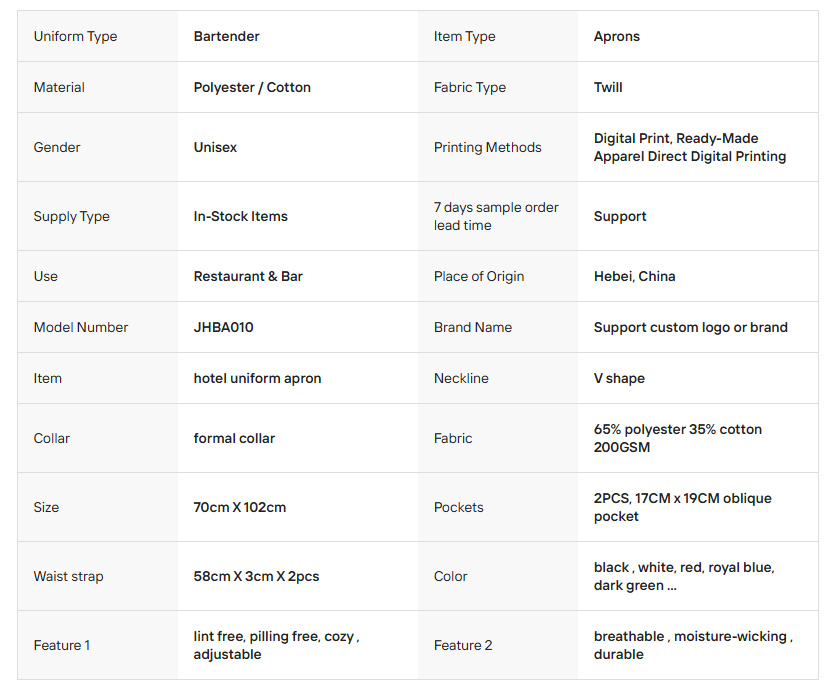Click the Hebei, China origin value
829x689 pixels.
click(634, 277)
